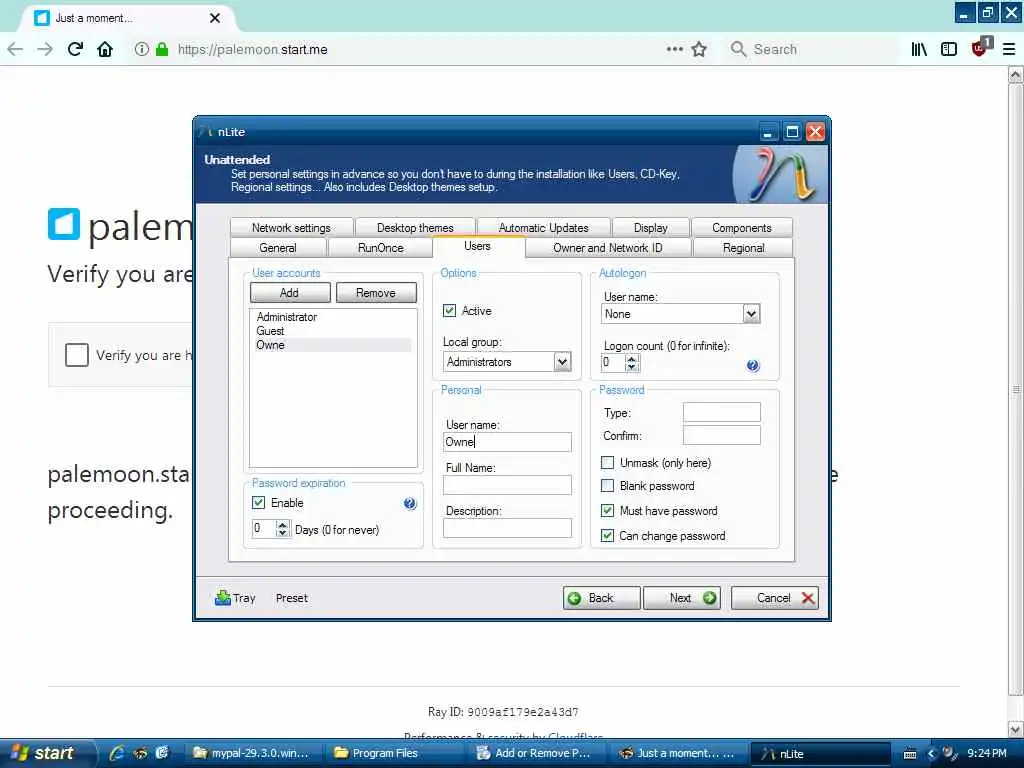
Task: Launch Internet Explorer from quick launch
Action: click(117, 753)
